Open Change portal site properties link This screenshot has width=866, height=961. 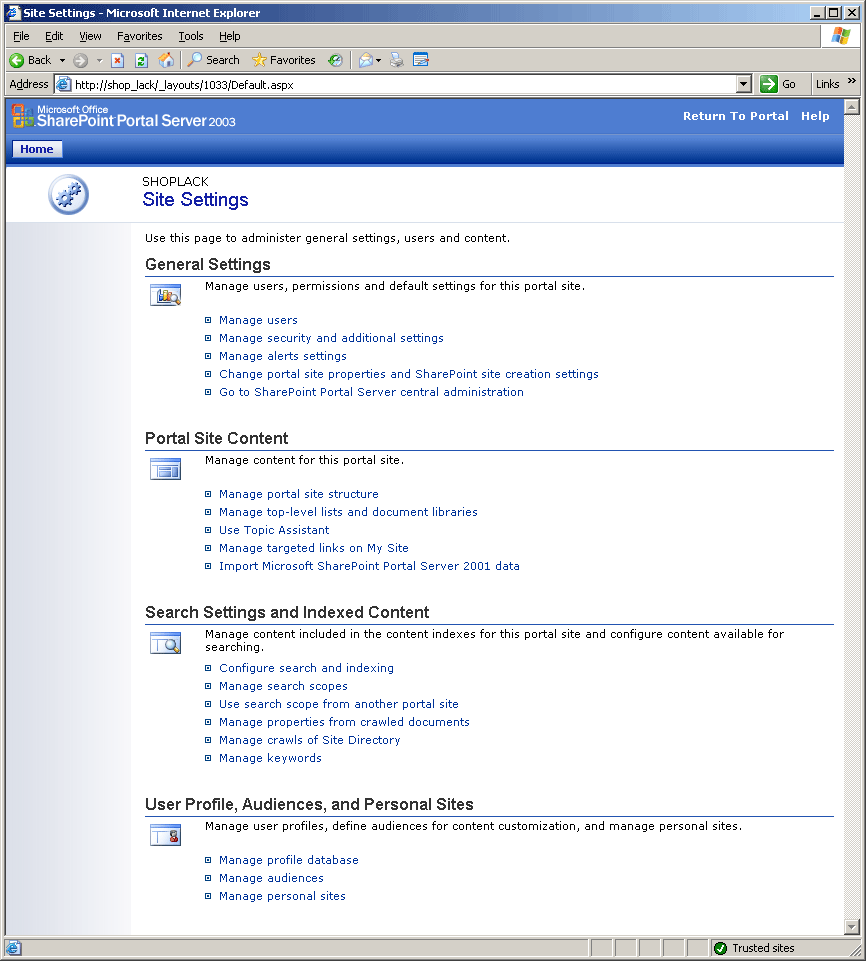pyautogui.click(x=409, y=374)
